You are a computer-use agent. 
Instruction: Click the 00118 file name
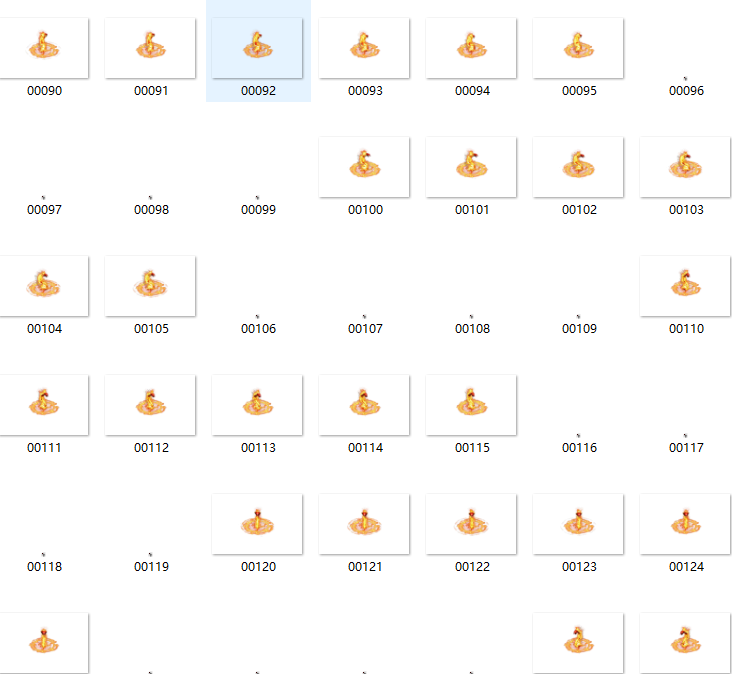click(44, 567)
